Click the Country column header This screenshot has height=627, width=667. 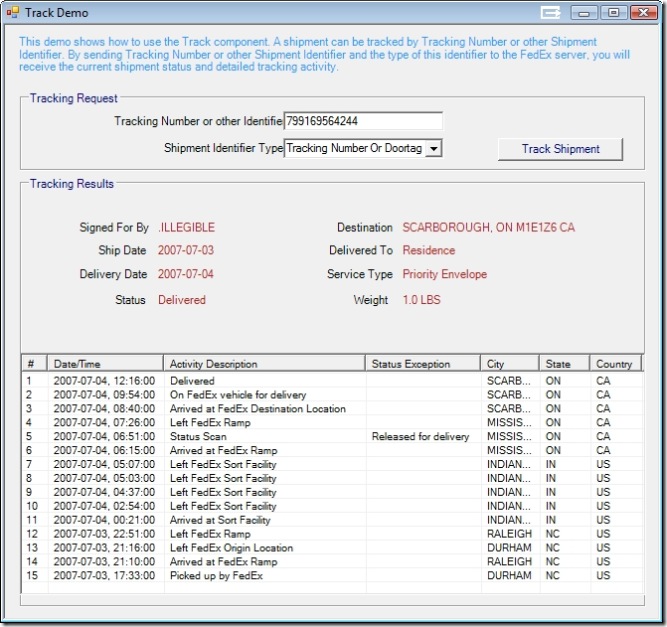tap(615, 364)
